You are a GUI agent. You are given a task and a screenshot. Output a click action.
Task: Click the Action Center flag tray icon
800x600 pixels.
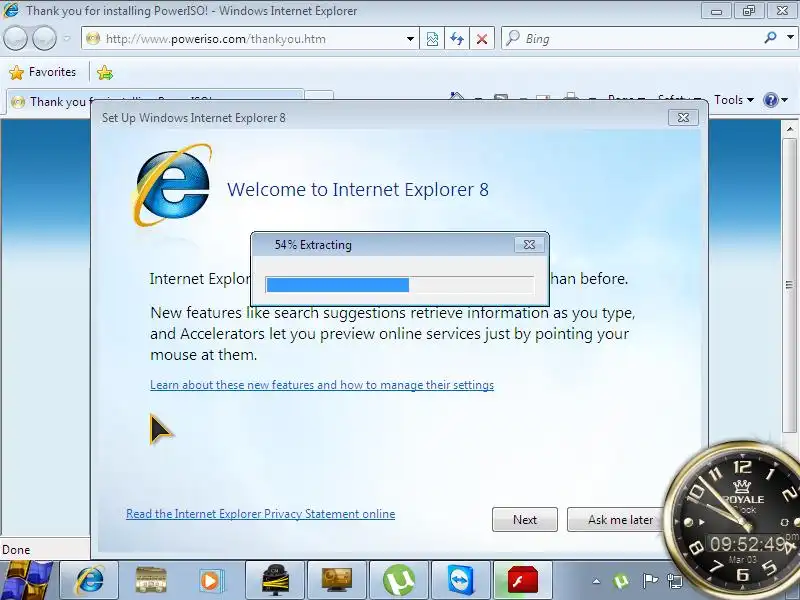pos(649,581)
